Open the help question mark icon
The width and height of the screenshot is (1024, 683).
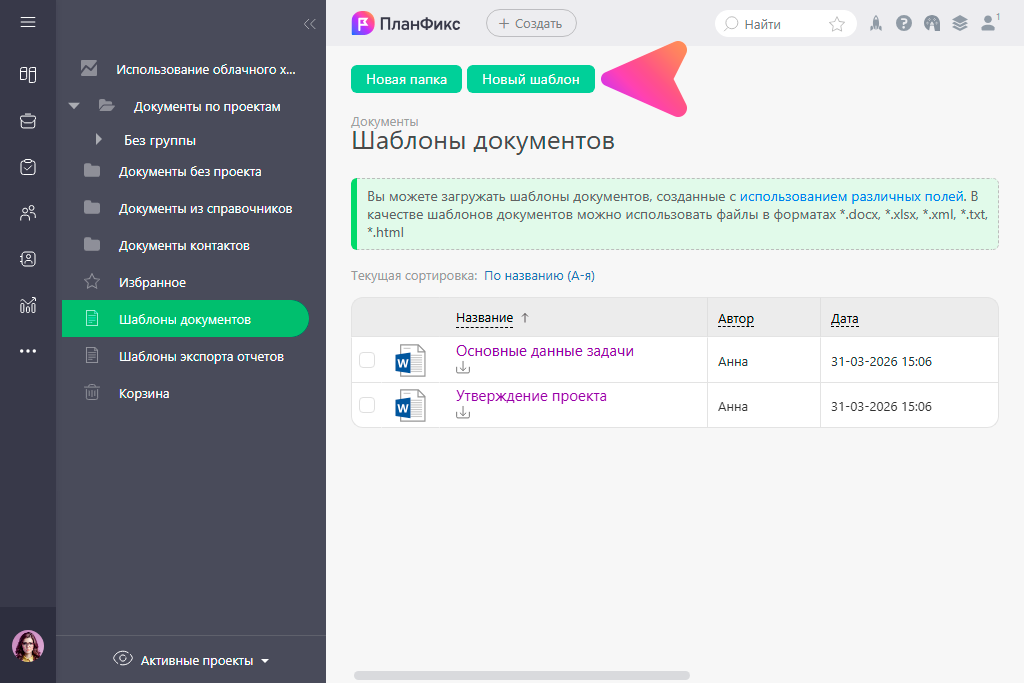904,24
